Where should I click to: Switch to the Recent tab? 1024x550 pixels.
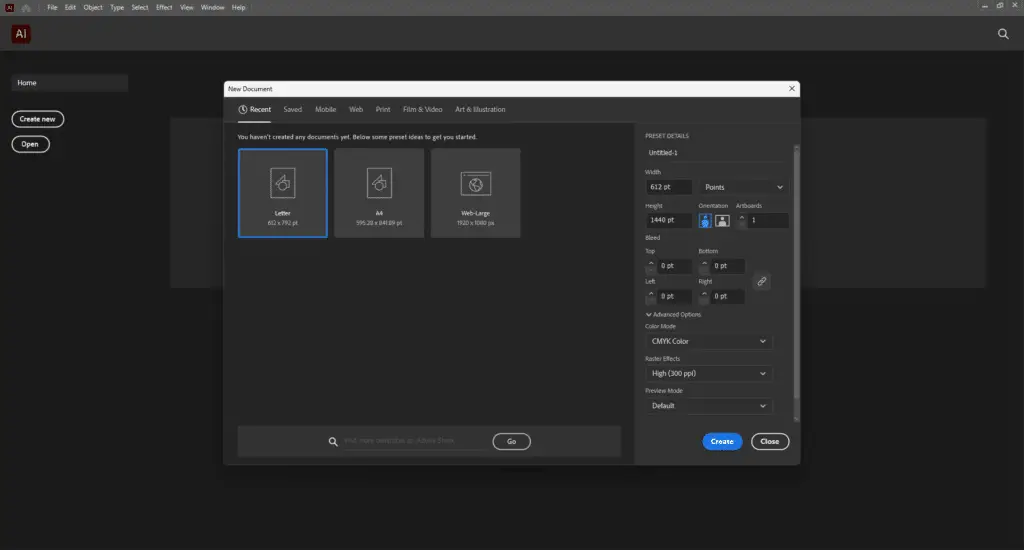(254, 110)
